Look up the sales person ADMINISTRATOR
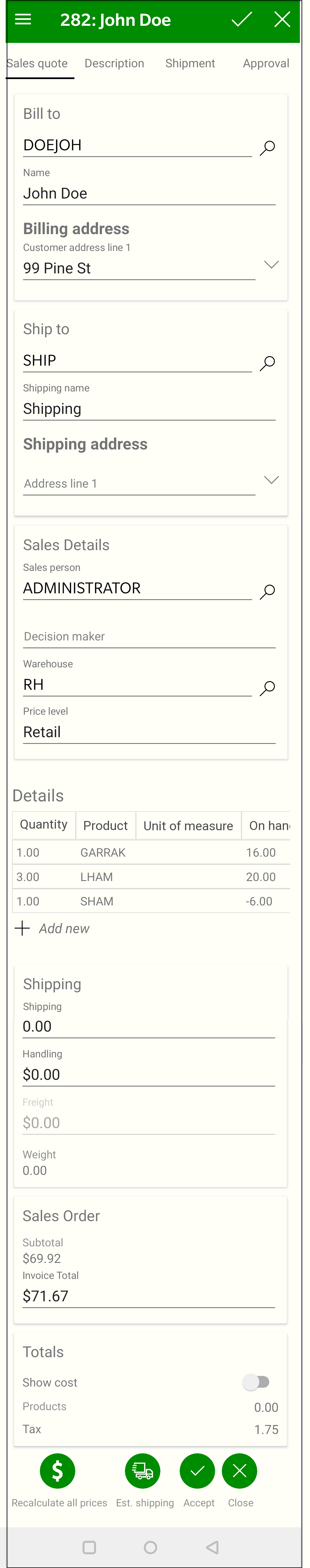 coord(267,591)
